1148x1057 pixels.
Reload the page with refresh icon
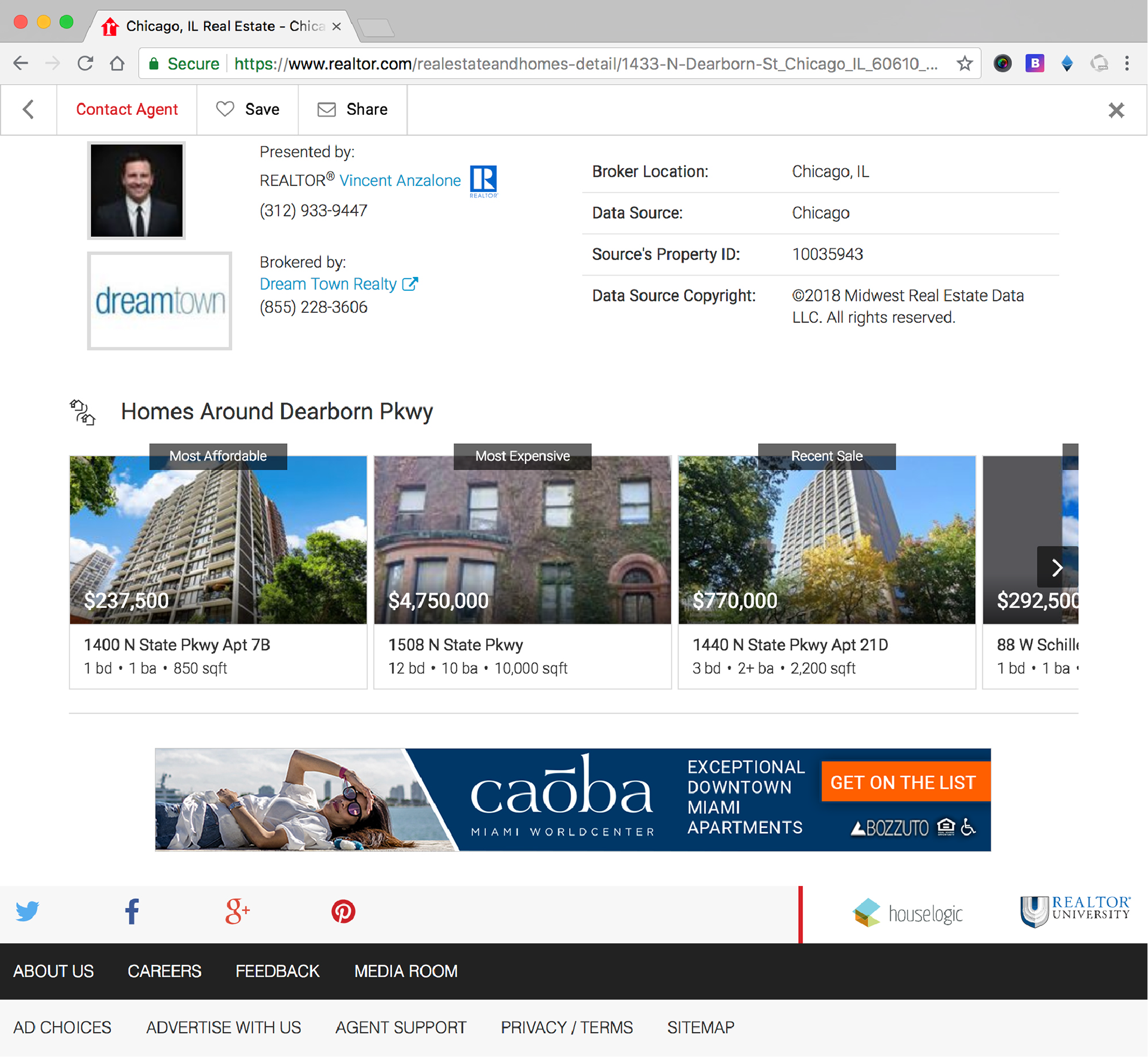[86, 63]
